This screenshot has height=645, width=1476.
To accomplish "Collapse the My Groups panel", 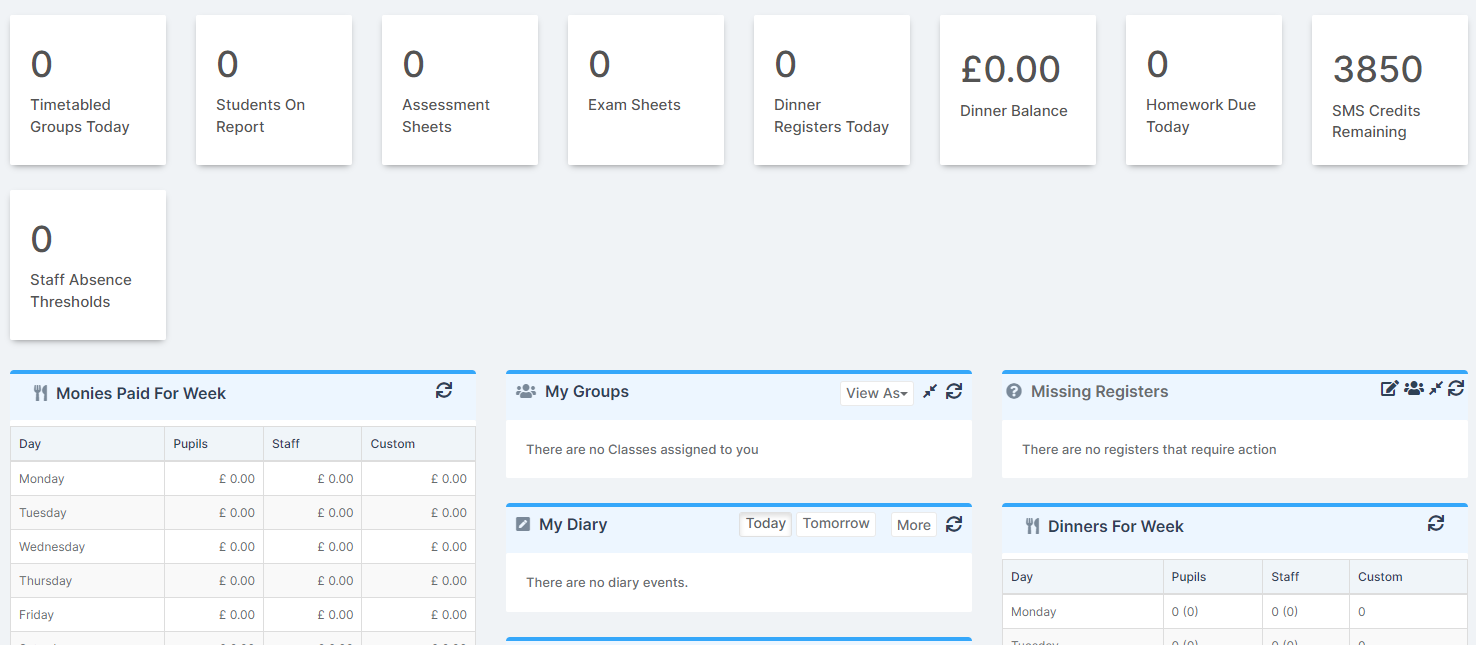I will [930, 391].
